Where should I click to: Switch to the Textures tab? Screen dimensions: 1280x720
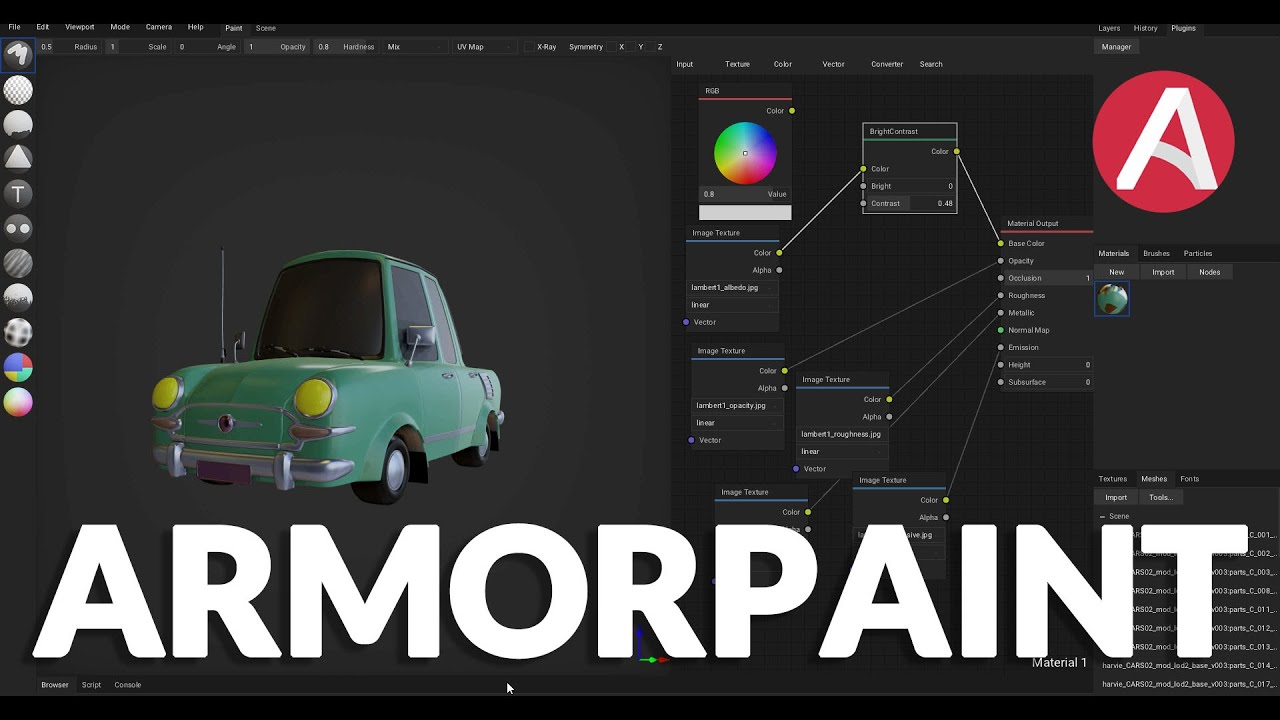pos(1112,479)
